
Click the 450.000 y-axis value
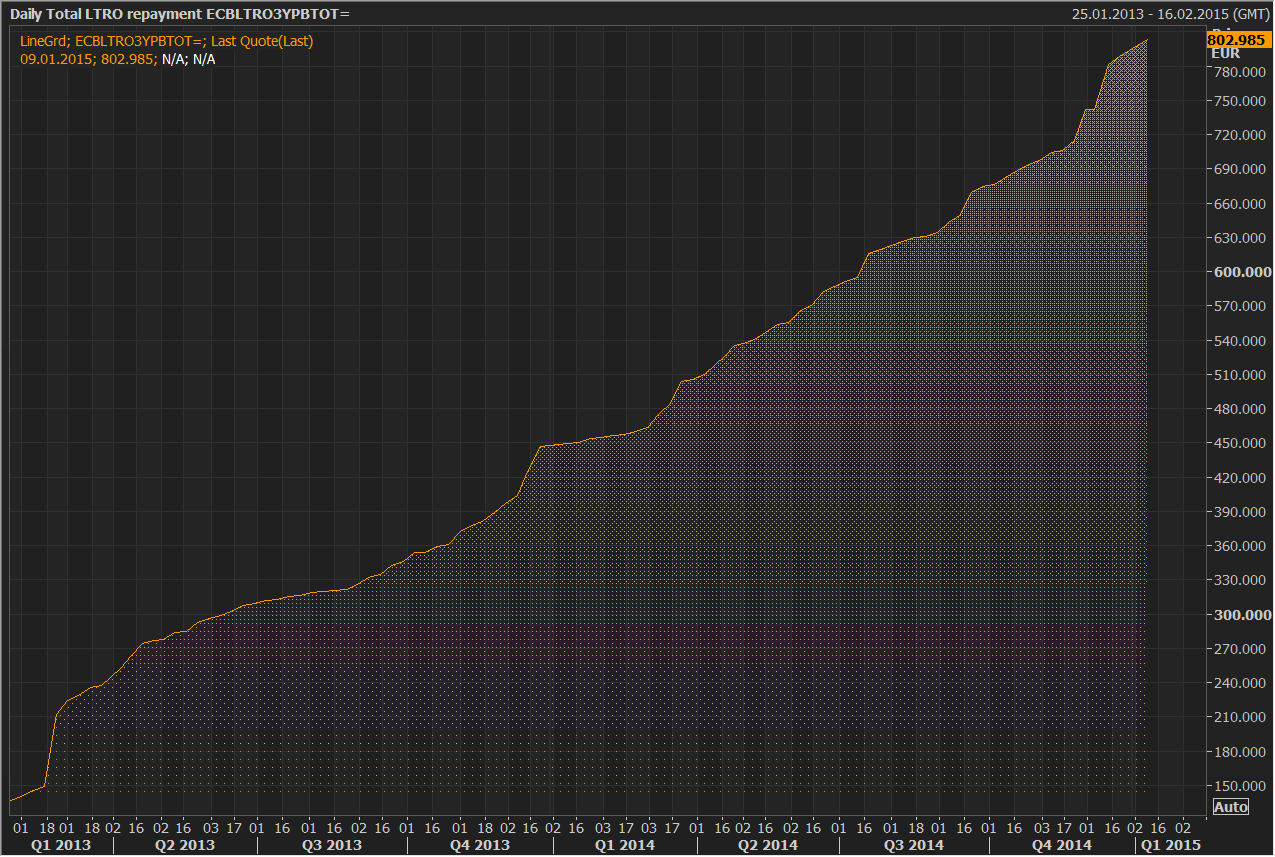coord(1239,443)
